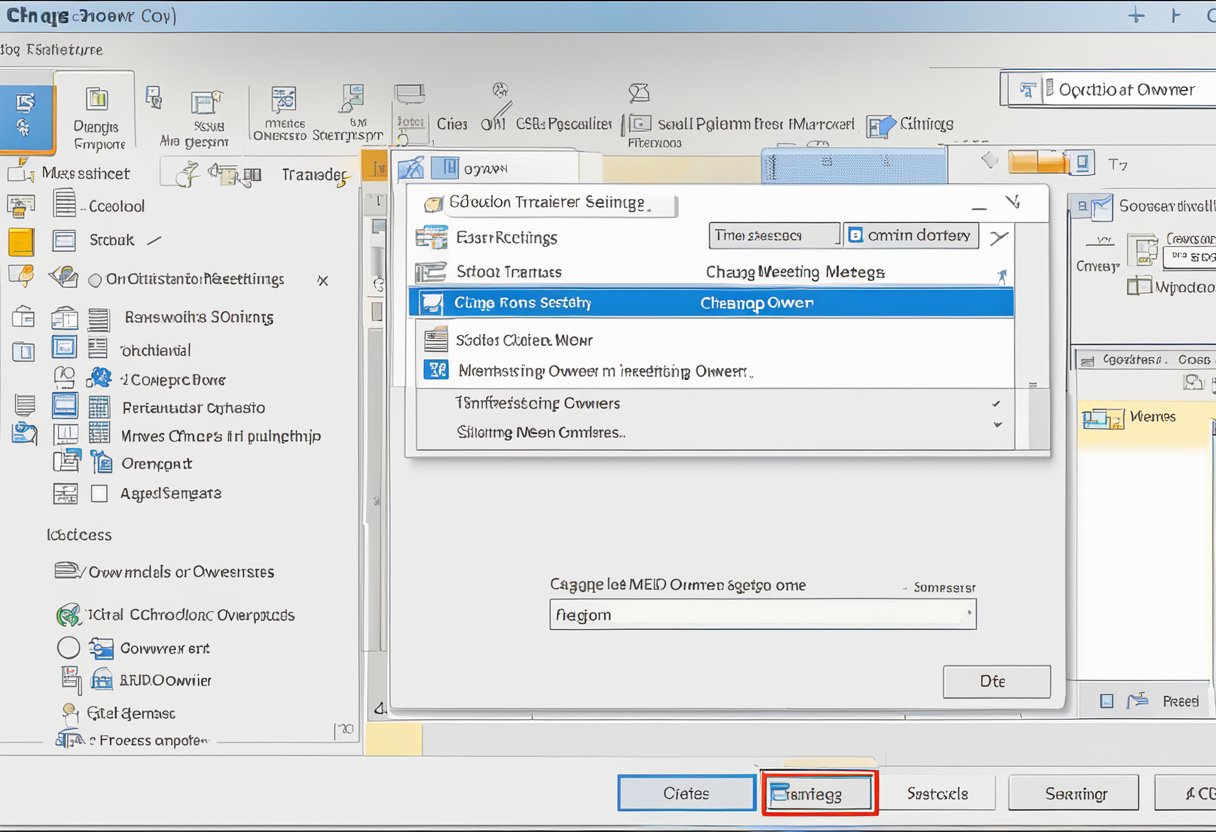Click the 'fiegjom' text input field

[x=762, y=614]
